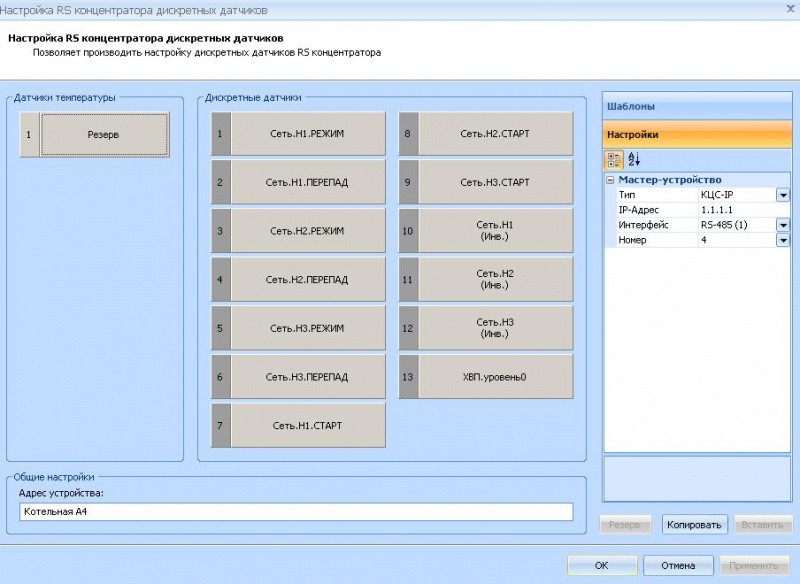This screenshot has width=800, height=584.
Task: Click the Копировать button
Action: coord(697,524)
